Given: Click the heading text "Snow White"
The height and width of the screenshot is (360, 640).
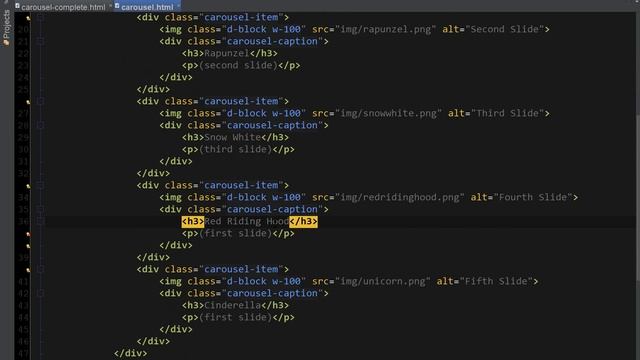Looking at the screenshot, I should (x=232, y=137).
